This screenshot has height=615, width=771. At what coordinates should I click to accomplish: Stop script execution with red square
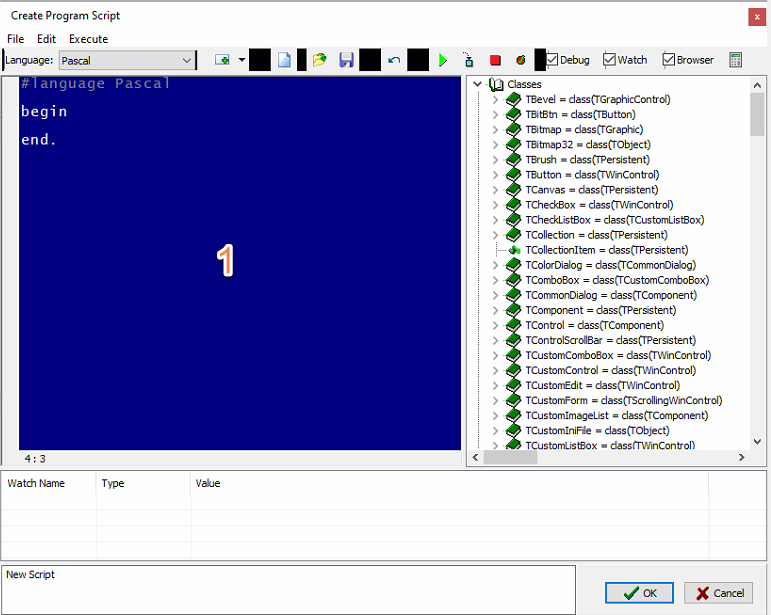(x=495, y=60)
